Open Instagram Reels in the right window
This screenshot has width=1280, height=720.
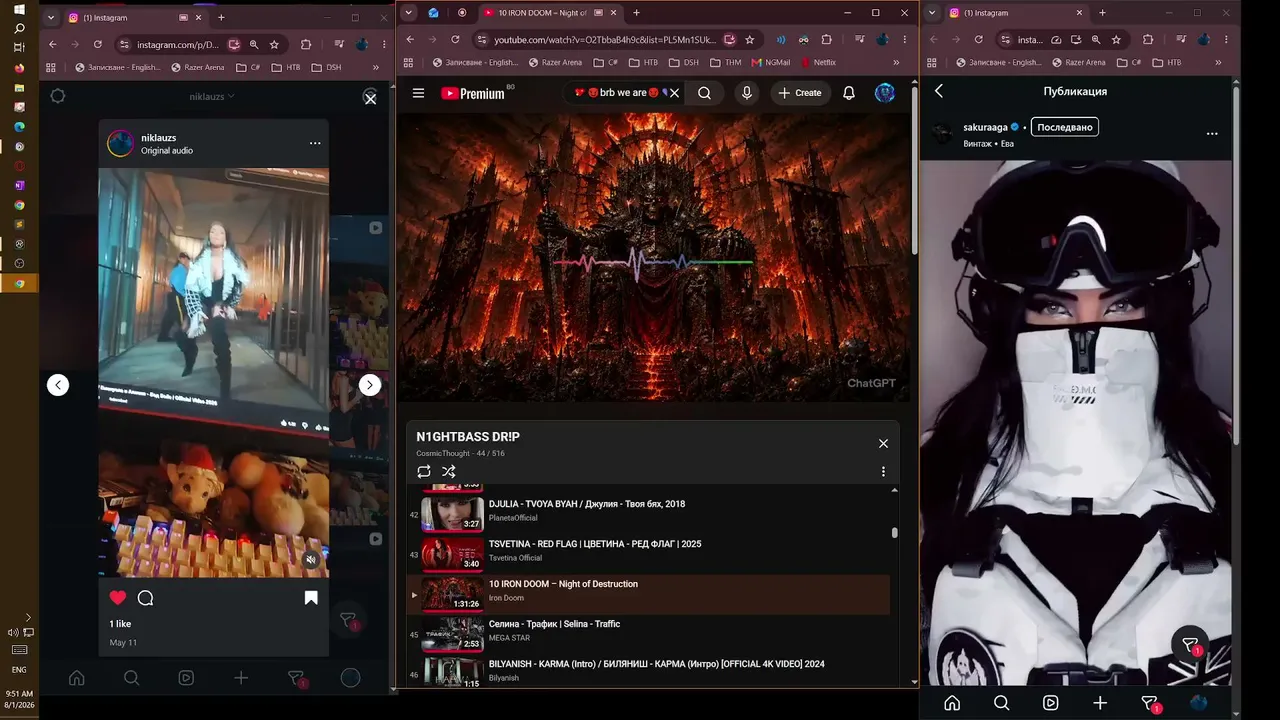[1051, 703]
